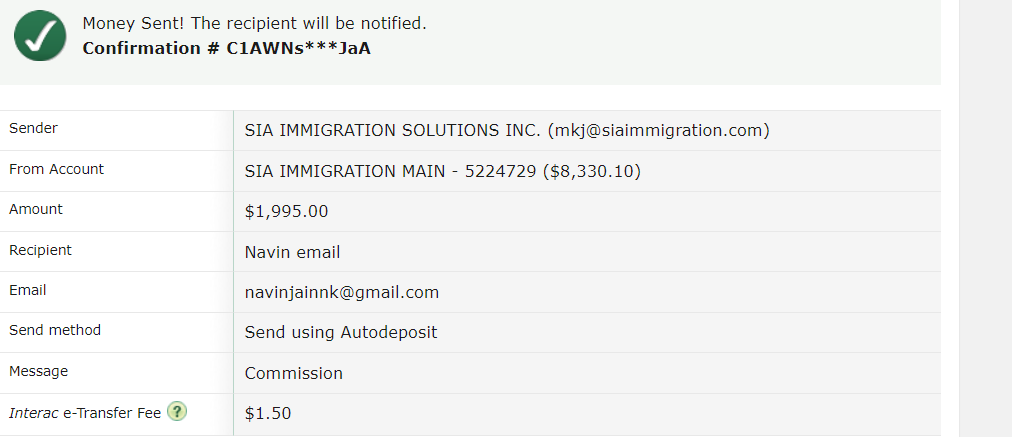Viewport: 1012px width, 437px height.
Task: Click the Send method label
Action: point(55,330)
